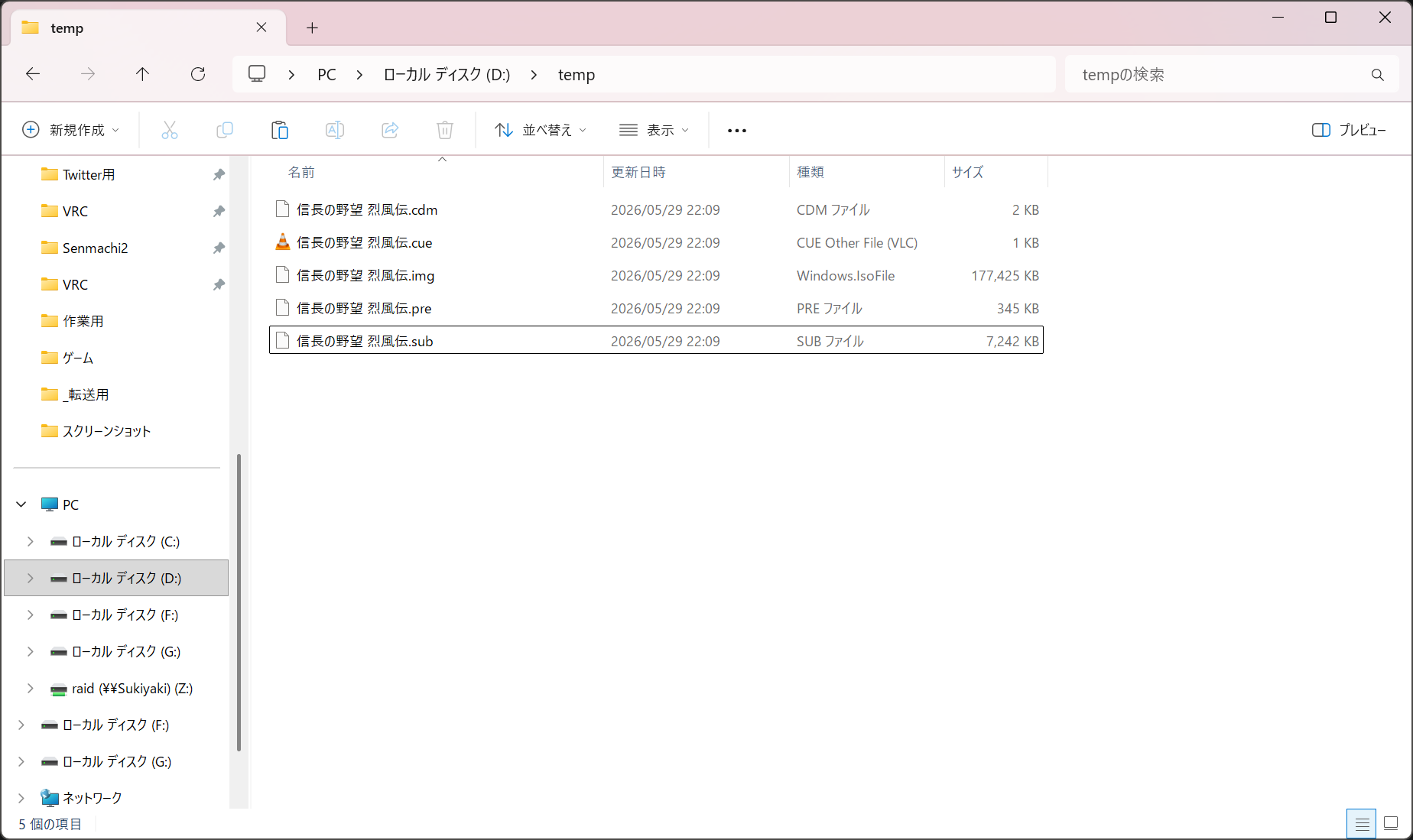Click the Paste clipboard icon
This screenshot has height=840, width=1413.
280,130
